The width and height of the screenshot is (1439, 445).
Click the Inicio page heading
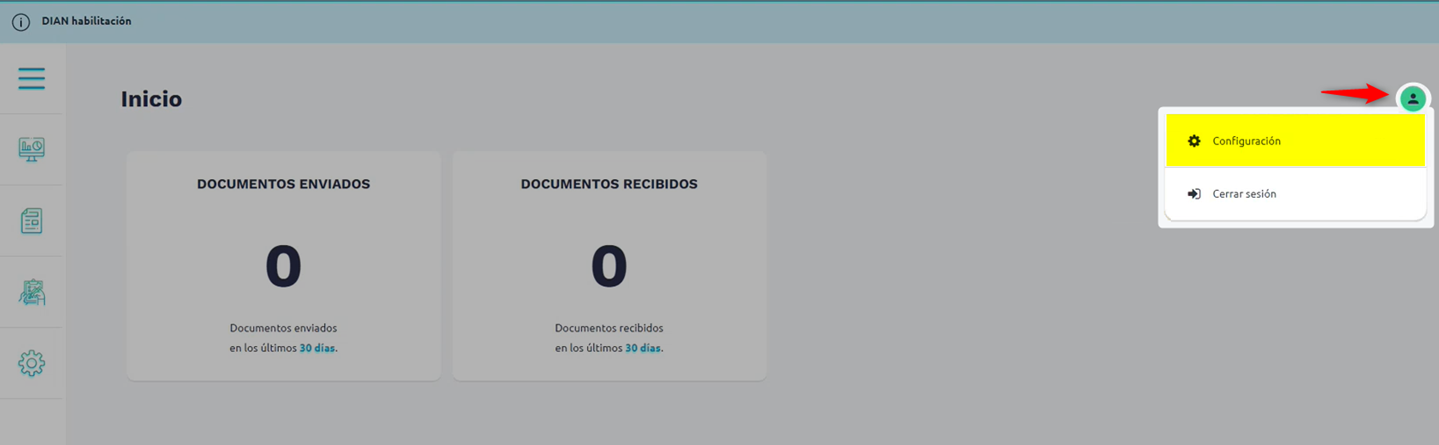151,99
